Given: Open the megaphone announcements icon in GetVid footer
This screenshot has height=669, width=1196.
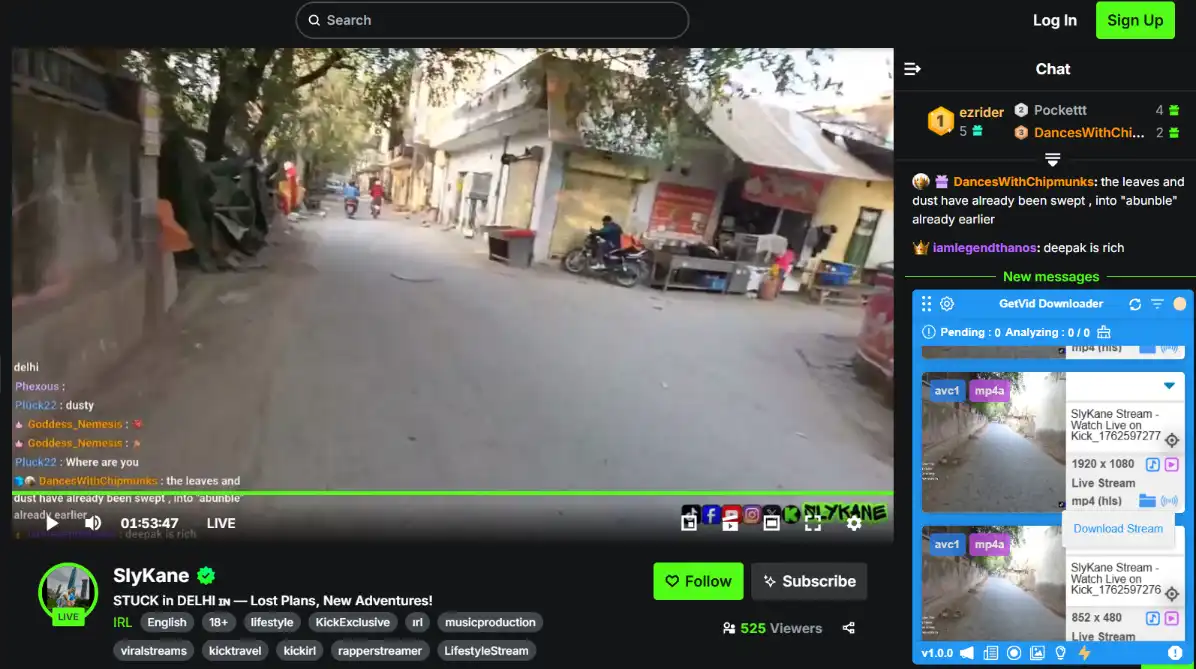Looking at the screenshot, I should 966,653.
